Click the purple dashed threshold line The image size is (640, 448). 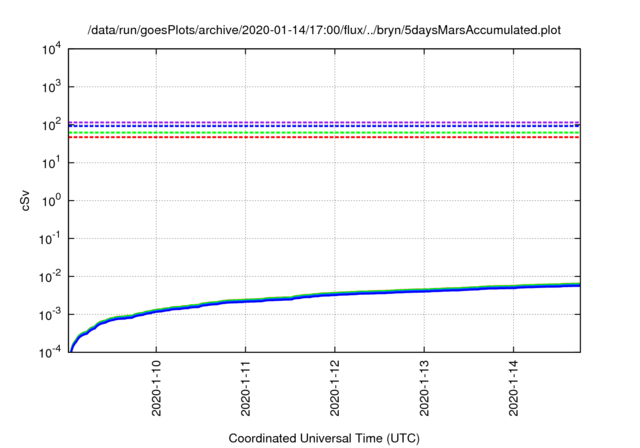coord(324,122)
